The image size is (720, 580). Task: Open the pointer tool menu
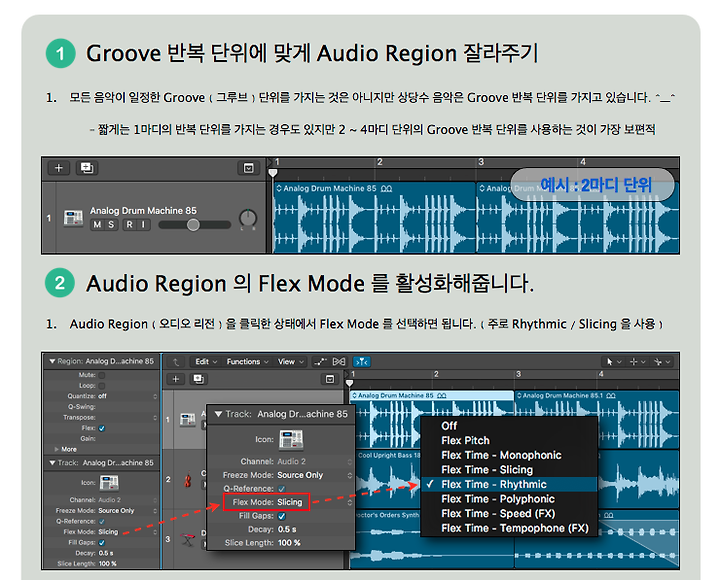point(613,362)
